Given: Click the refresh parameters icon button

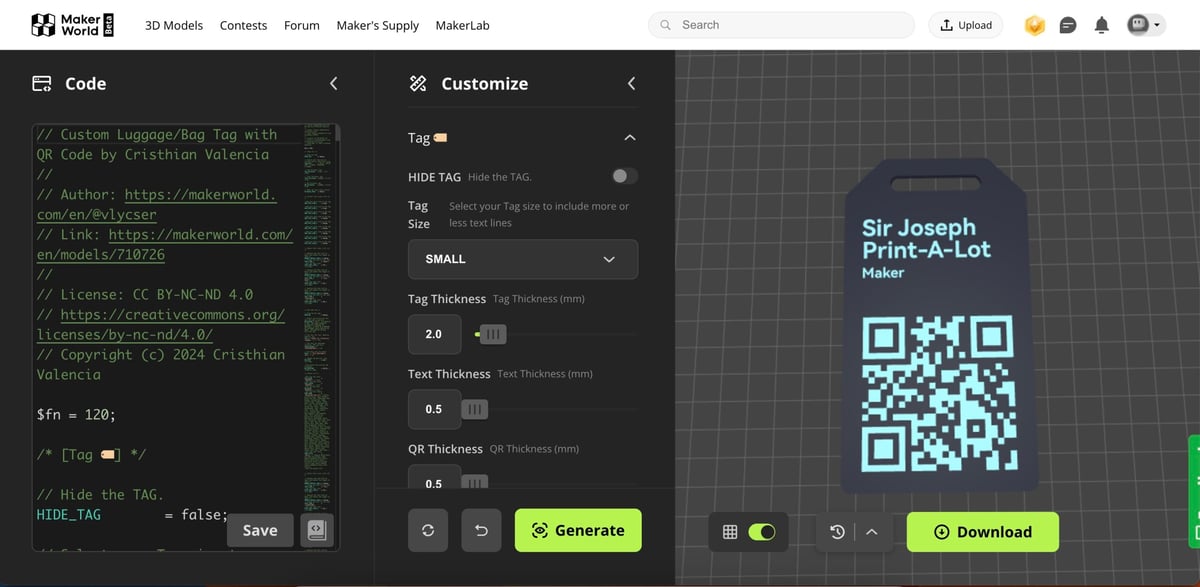Looking at the screenshot, I should pyautogui.click(x=428, y=531).
